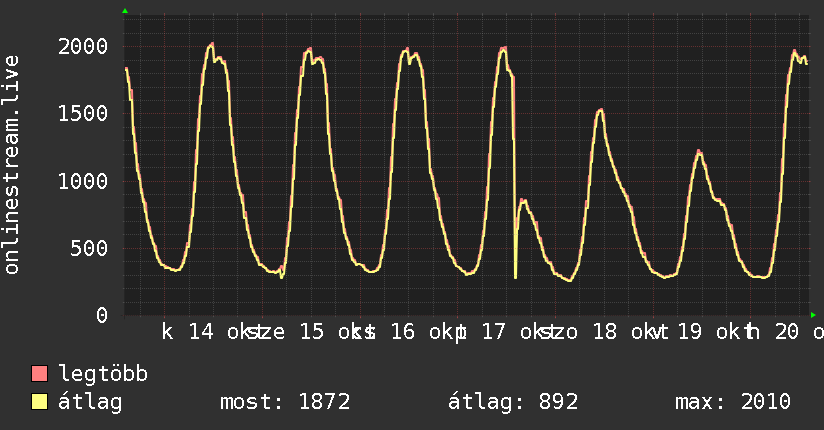Viewport: 824px width, 430px height.
Task: Click the 1500 y-axis label
Action: (x=83, y=114)
